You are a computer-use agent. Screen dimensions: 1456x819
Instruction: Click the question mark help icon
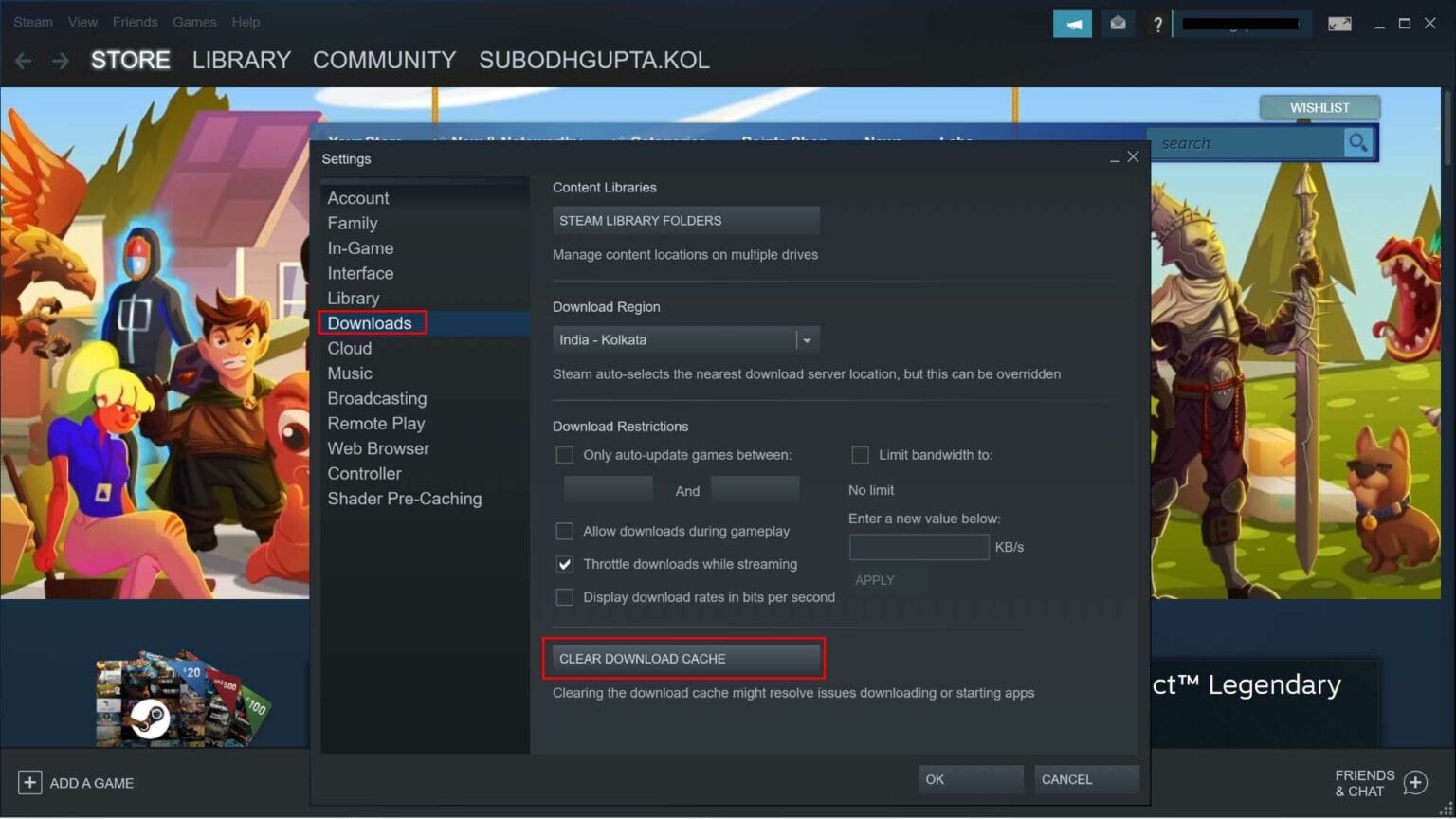pos(1157,24)
